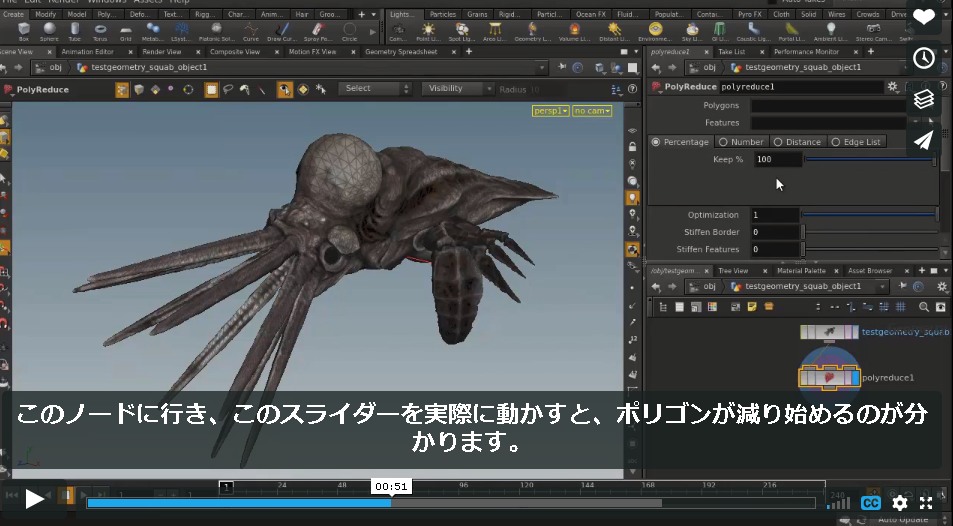This screenshot has height=526, width=953.
Task: Play the video
Action: (x=35, y=499)
